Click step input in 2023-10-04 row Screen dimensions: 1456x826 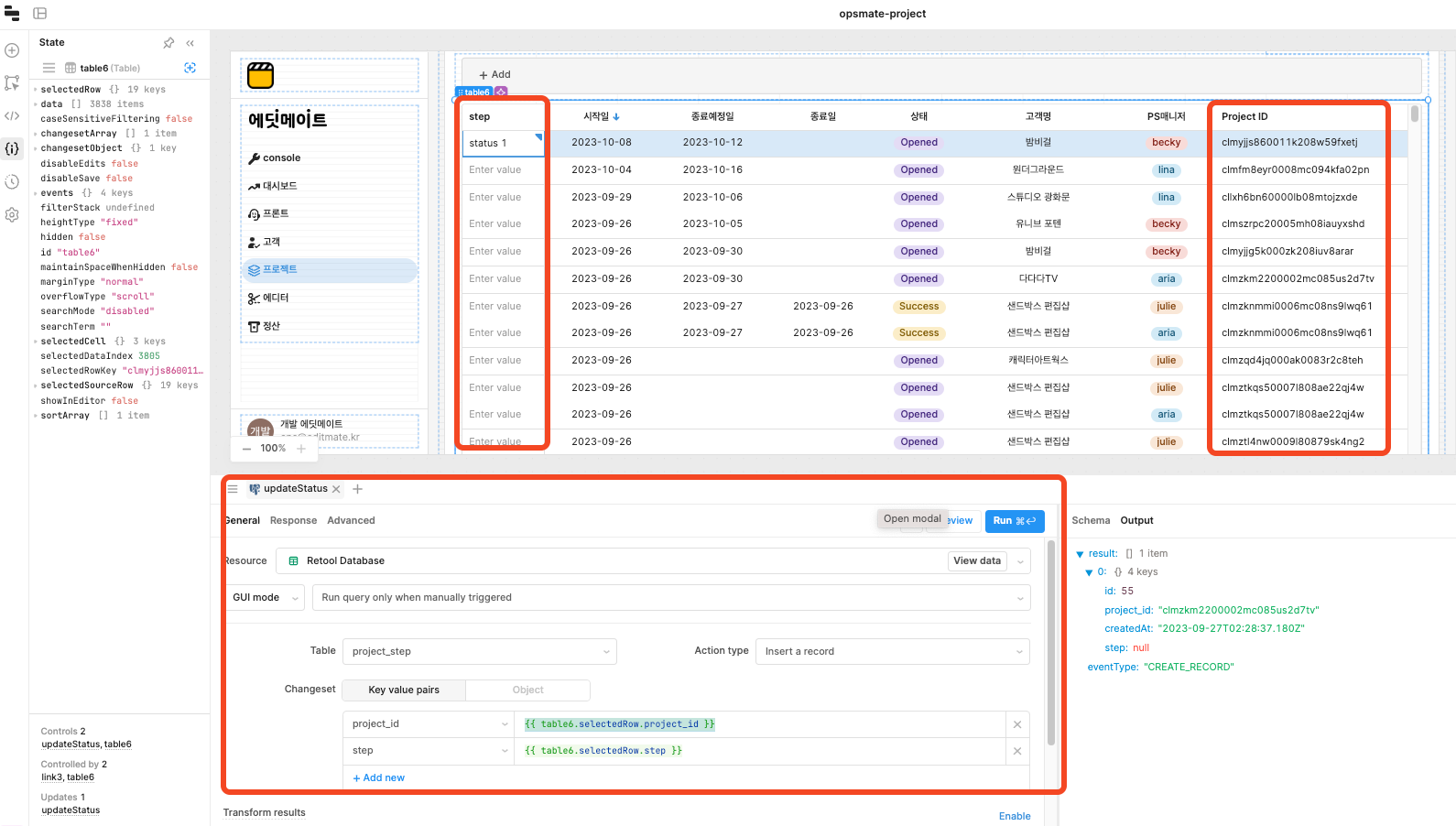pyautogui.click(x=503, y=170)
